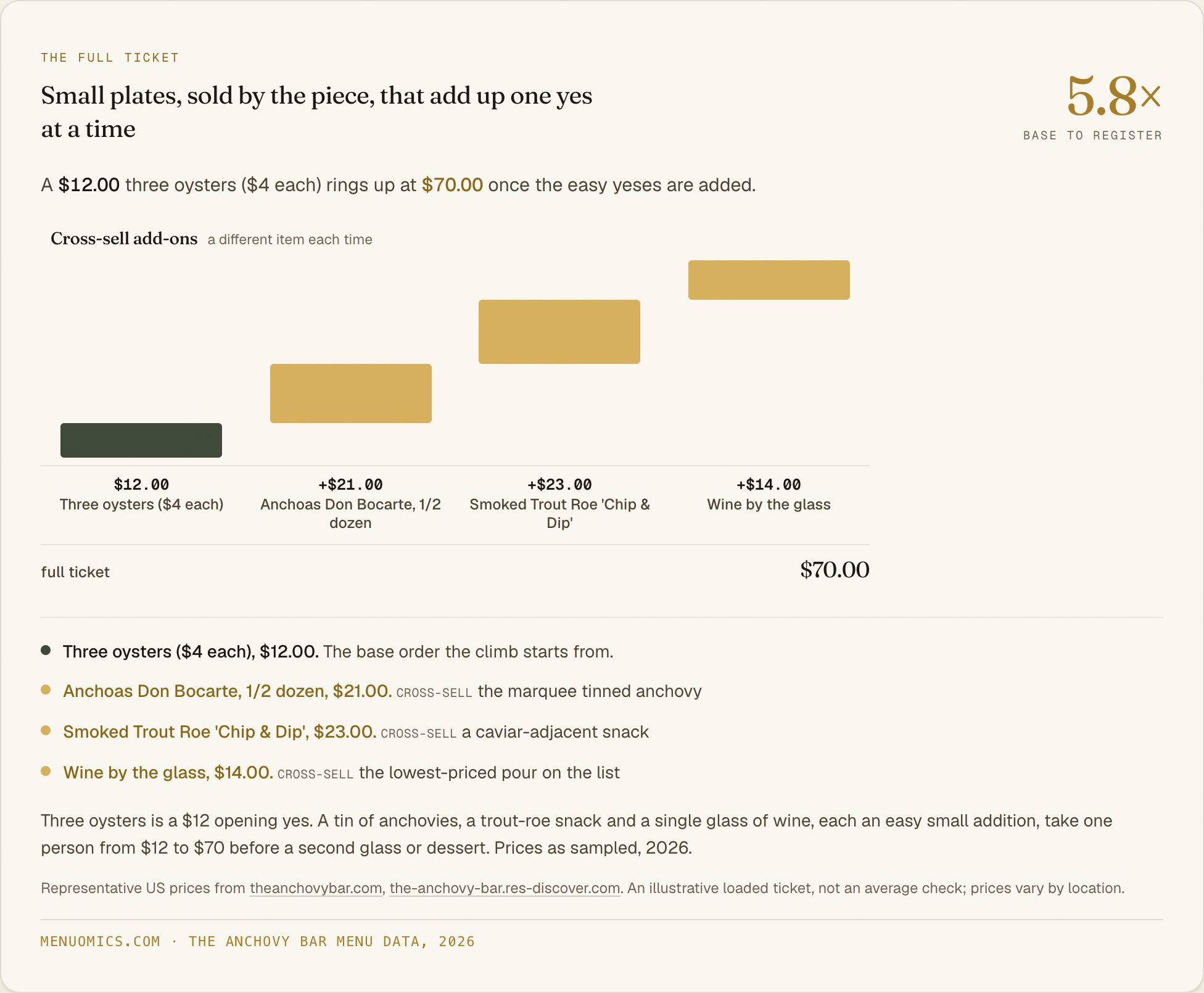Select the gold Wine by the glass bar
This screenshot has width=1204, height=993.
click(769, 280)
